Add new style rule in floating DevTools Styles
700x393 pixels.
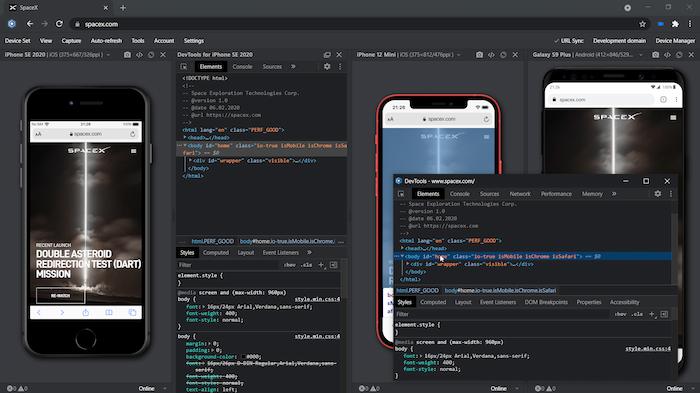pos(652,314)
